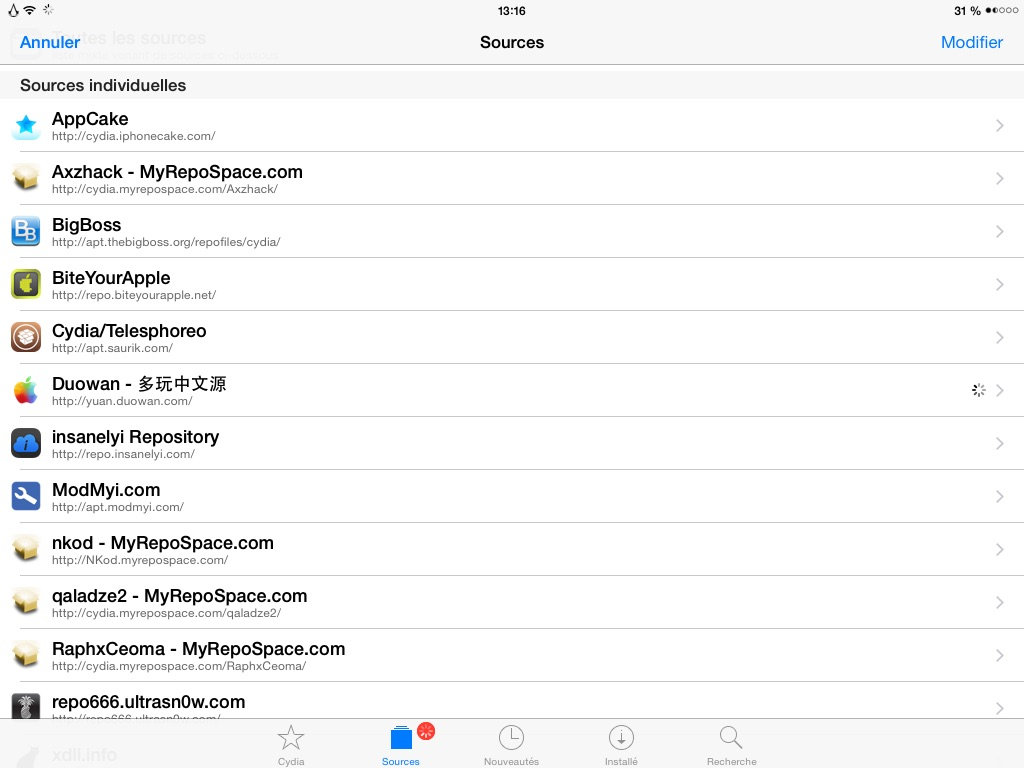The width and height of the screenshot is (1024, 768).
Task: Expand Cydia/Telesphoreo source via chevron
Action: coord(1000,337)
